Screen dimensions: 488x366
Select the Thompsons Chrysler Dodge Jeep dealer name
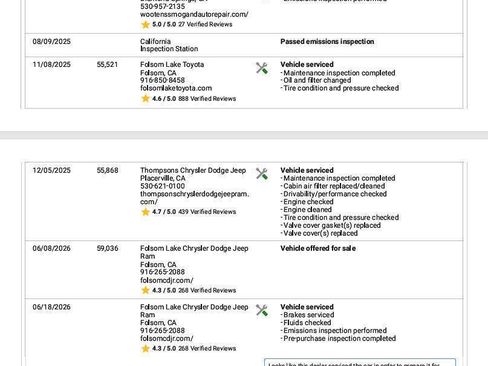(193, 170)
